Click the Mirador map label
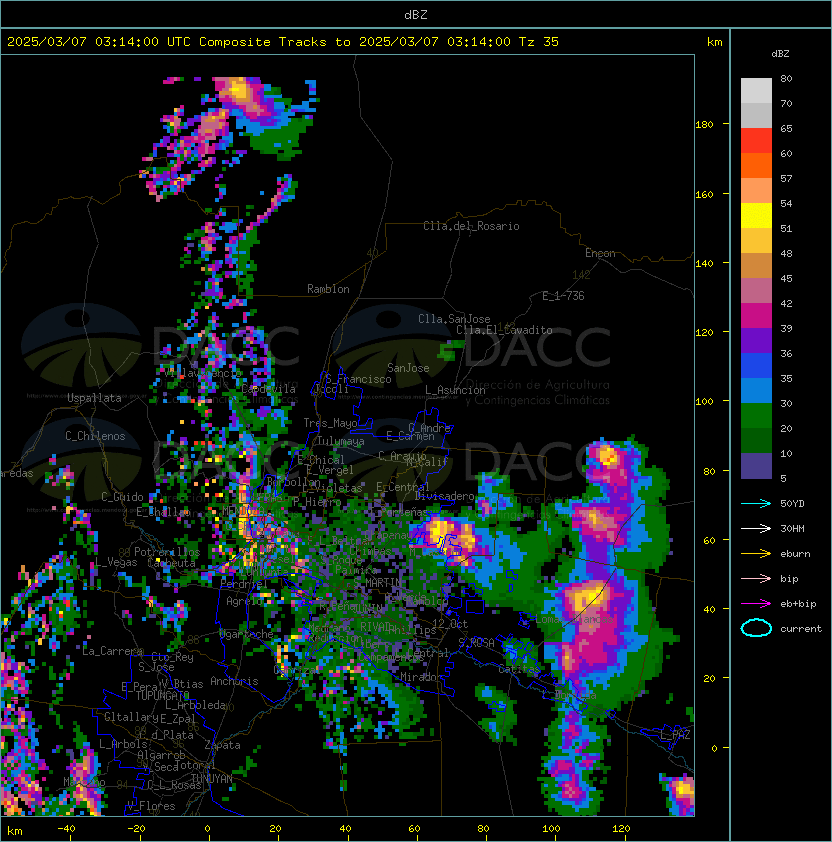Viewport: 832px width, 842px height. 422,677
